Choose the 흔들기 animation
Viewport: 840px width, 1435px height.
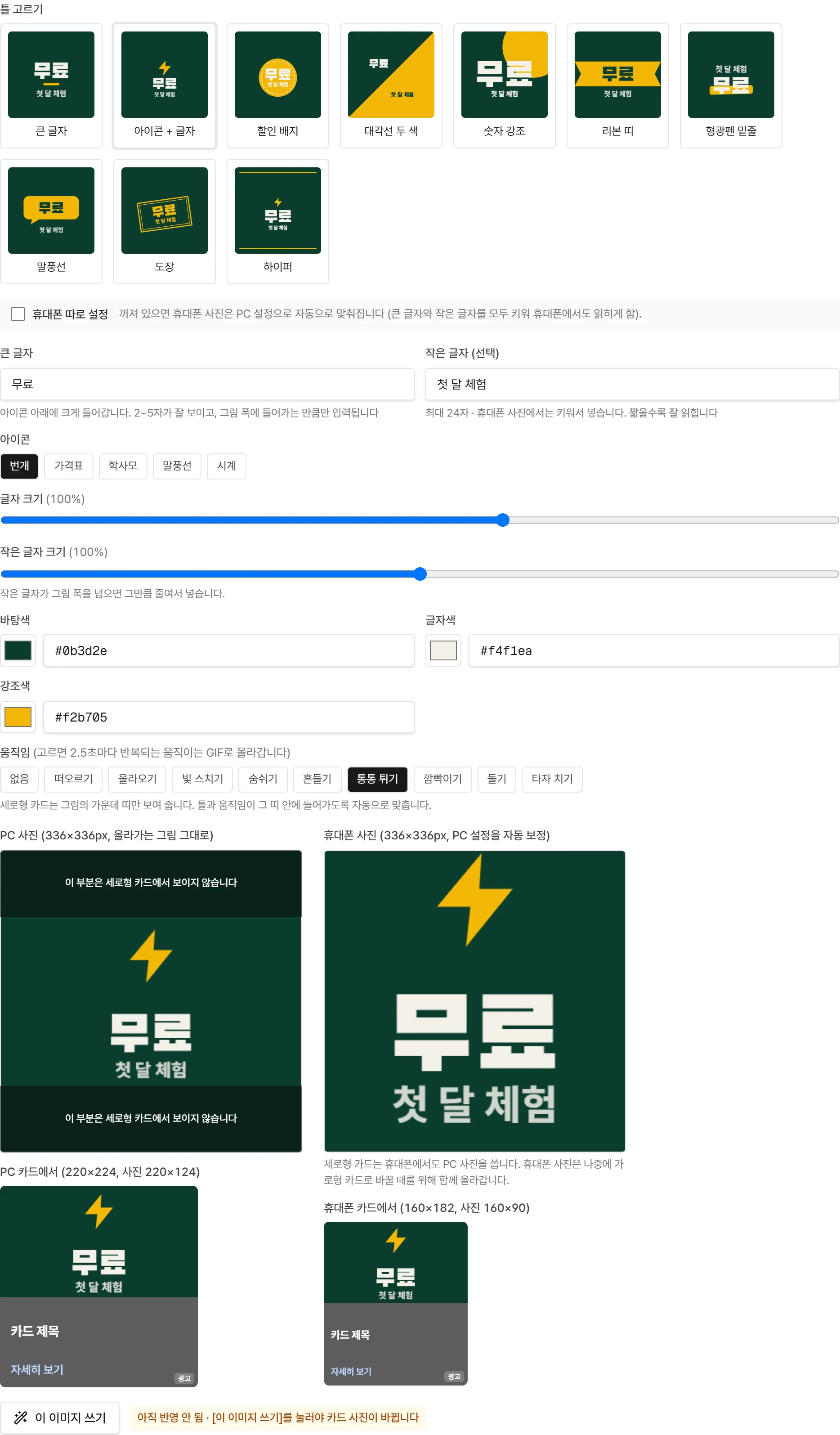(317, 779)
